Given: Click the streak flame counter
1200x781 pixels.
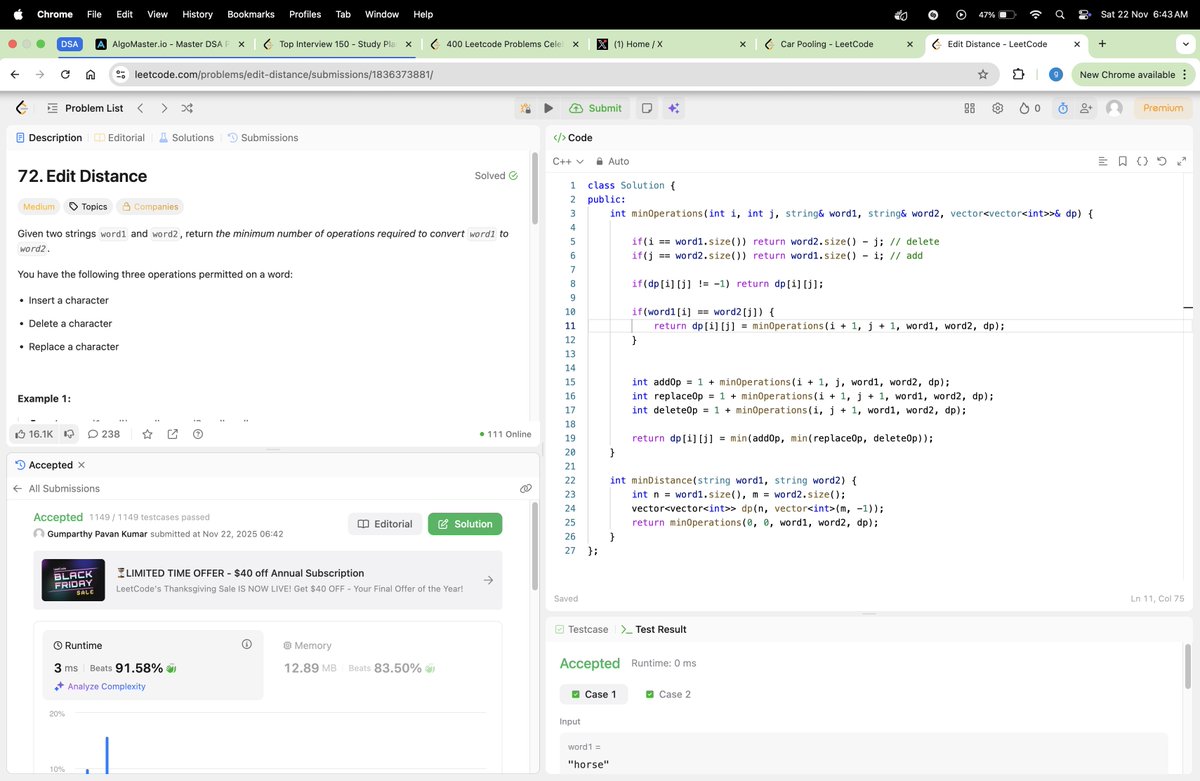Looking at the screenshot, I should pyautogui.click(x=1029, y=108).
